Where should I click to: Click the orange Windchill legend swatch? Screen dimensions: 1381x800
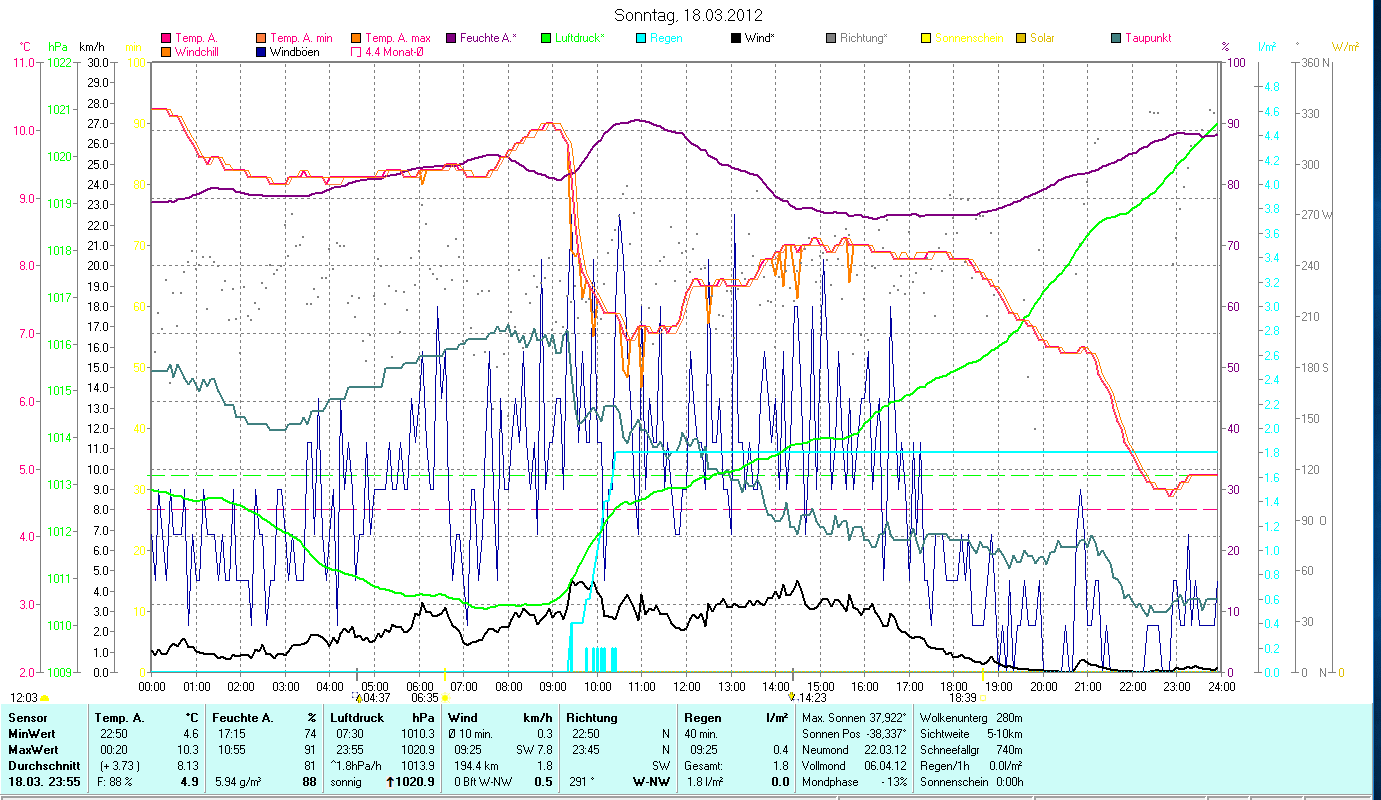(x=166, y=51)
